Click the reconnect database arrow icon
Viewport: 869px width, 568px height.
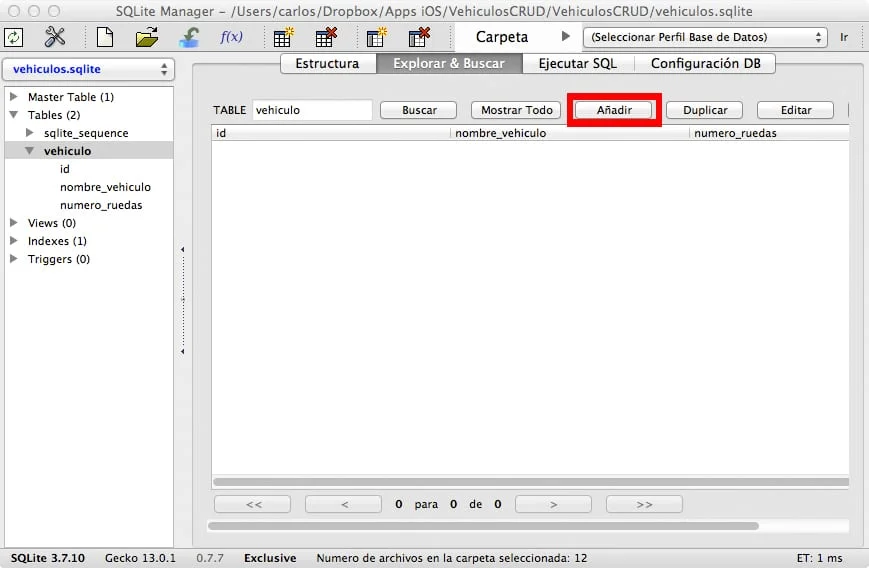189,37
